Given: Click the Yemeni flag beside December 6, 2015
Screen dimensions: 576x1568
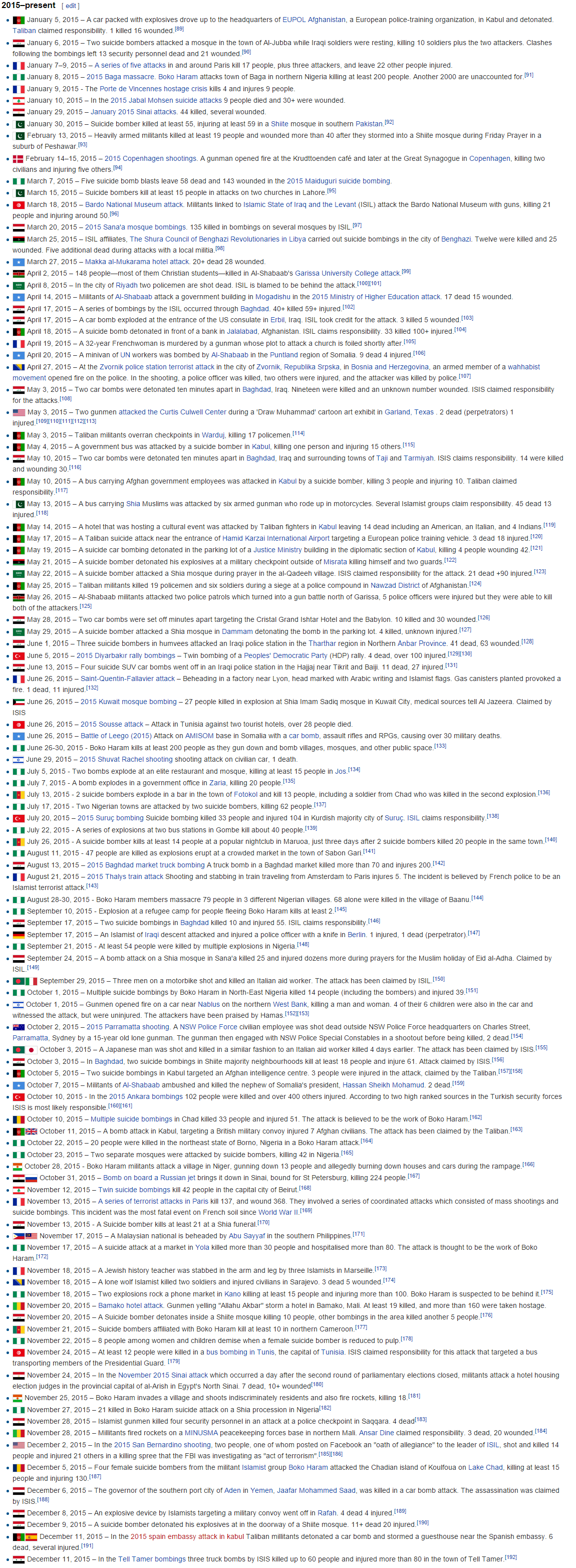Looking at the screenshot, I should tap(18, 1491).
